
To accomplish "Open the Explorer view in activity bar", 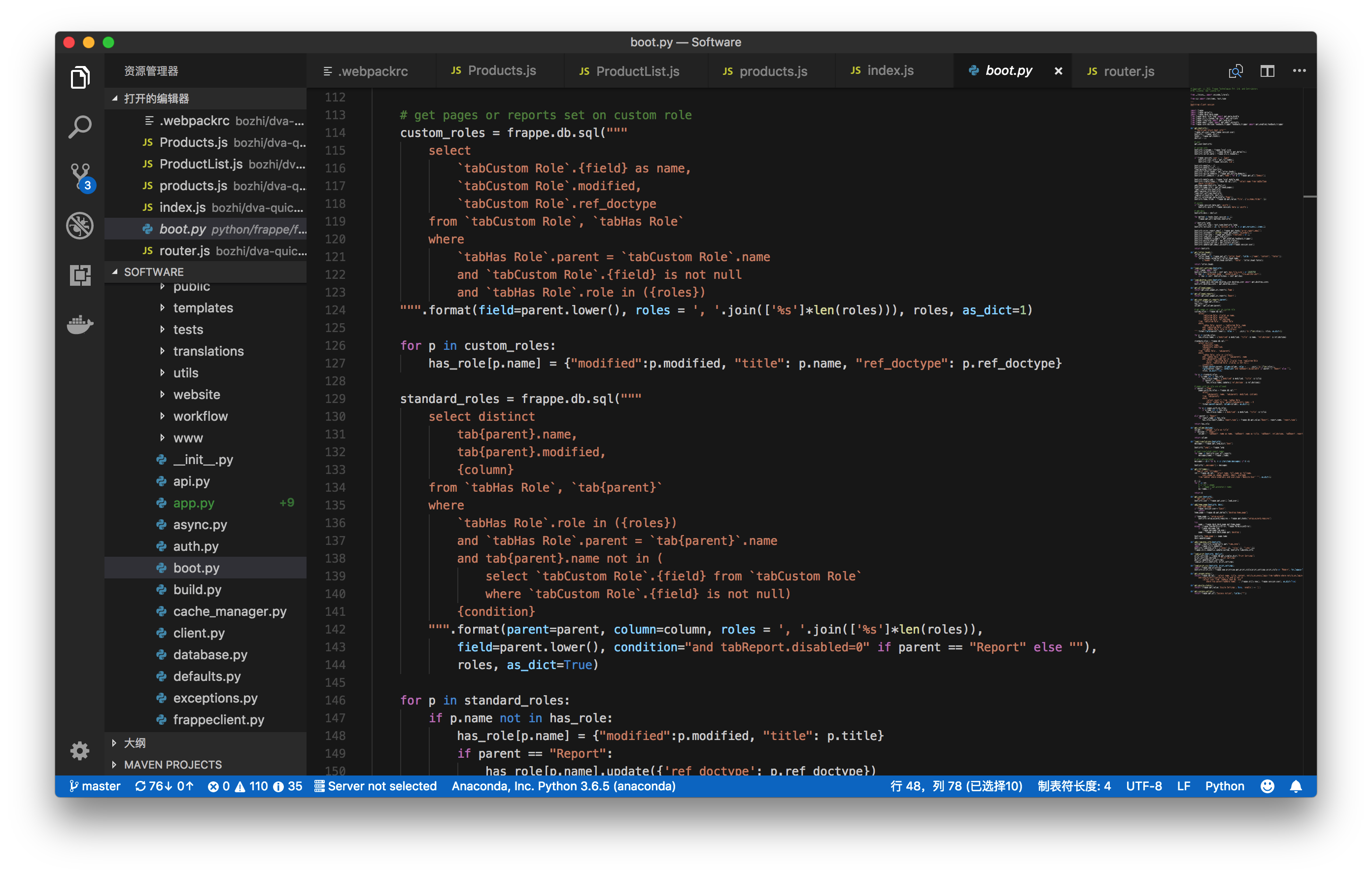I will tap(80, 77).
